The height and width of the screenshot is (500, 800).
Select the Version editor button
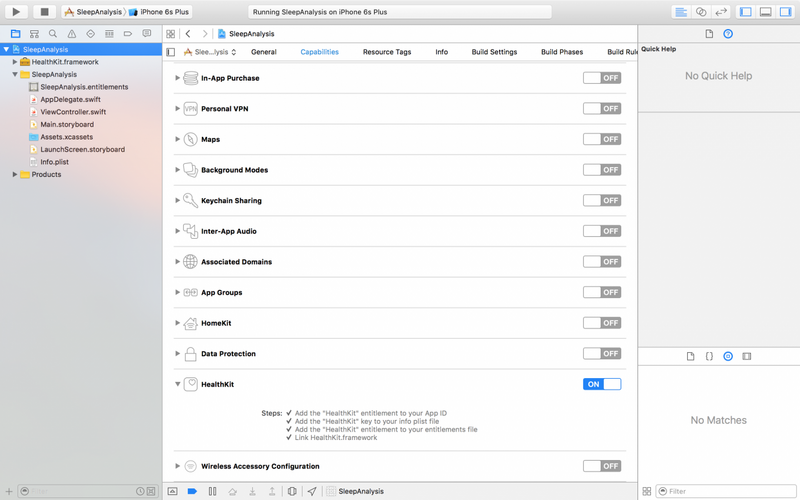tap(721, 12)
